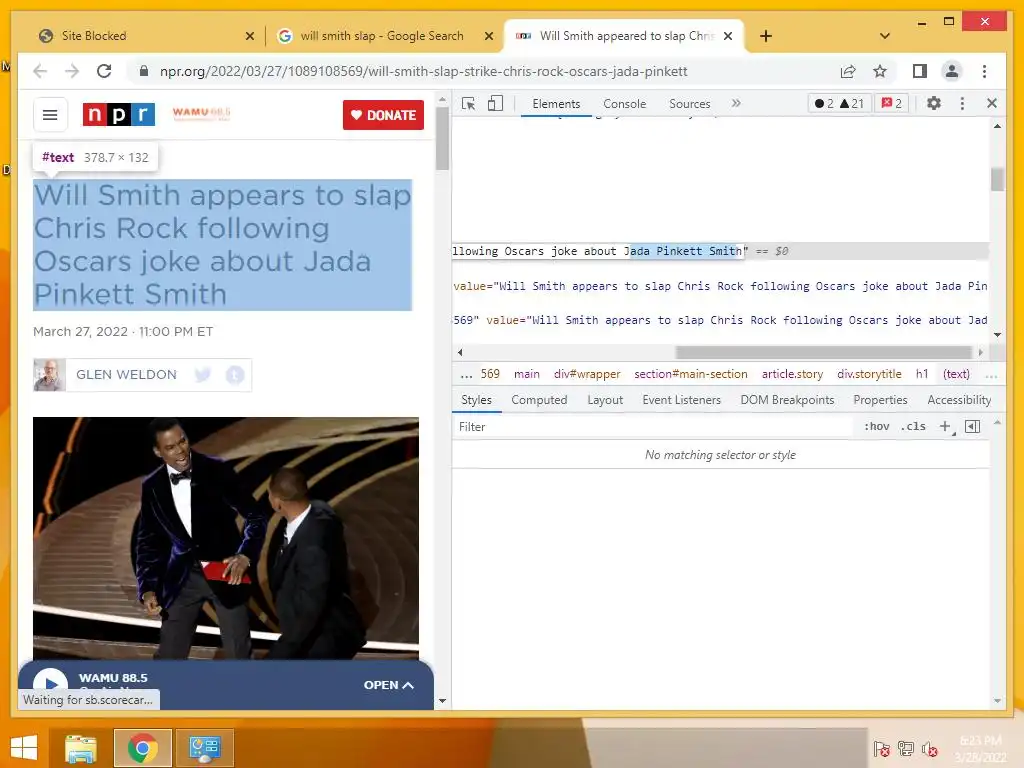Select the (text) breadcrumb item
Viewport: 1024px width, 768px height.
point(956,374)
